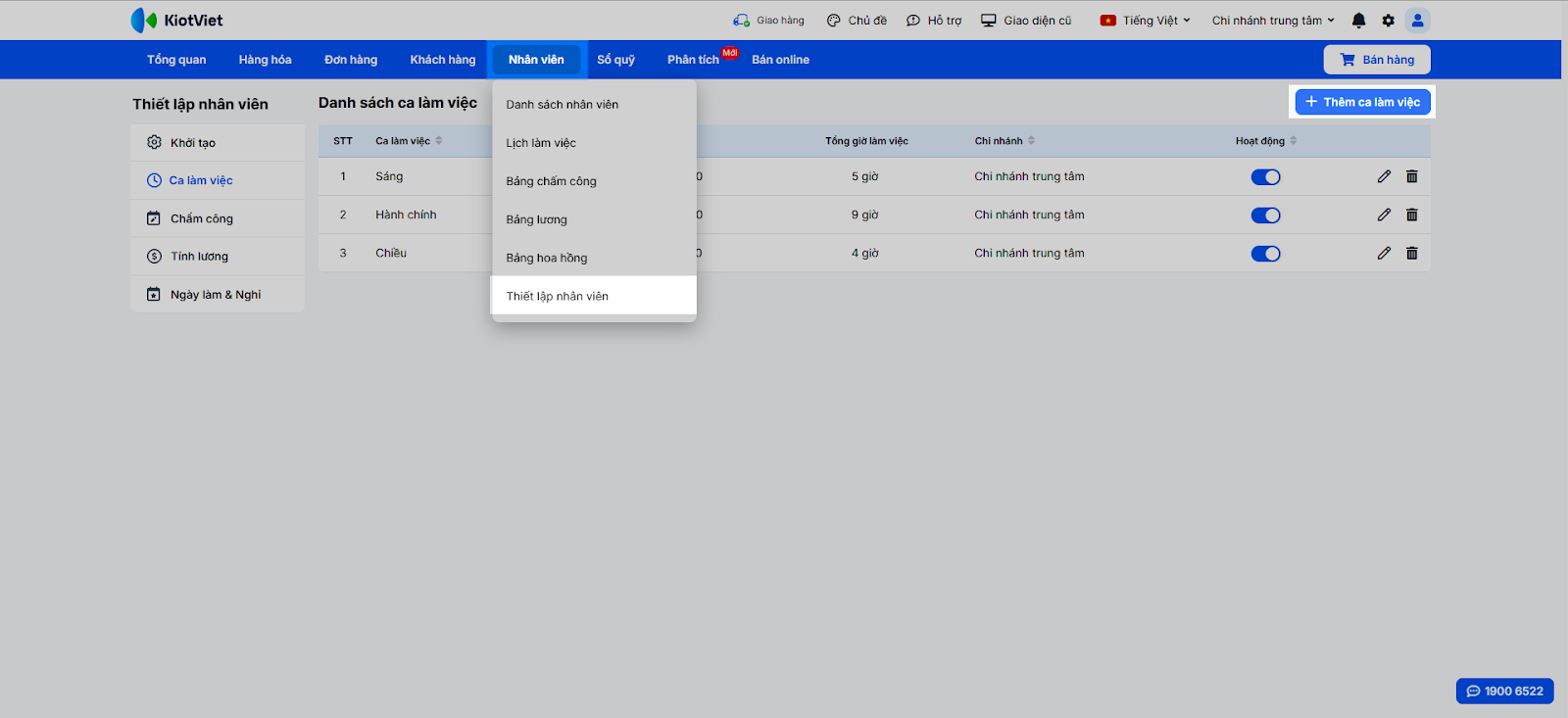This screenshot has height=718, width=1568.
Task: Select Bảng chấm công menu item
Action: 594,181
